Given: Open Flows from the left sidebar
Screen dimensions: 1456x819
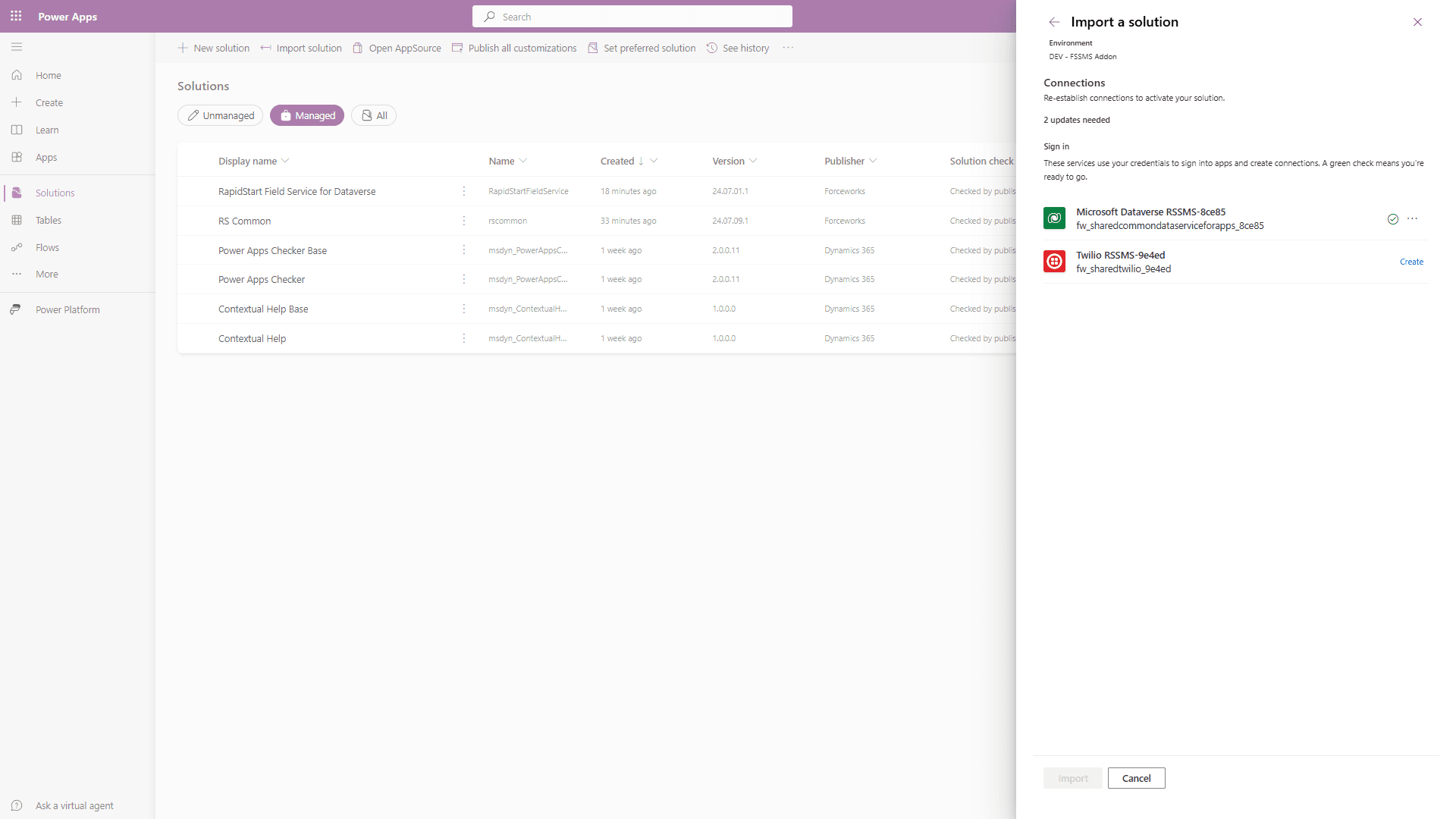Looking at the screenshot, I should (x=47, y=247).
